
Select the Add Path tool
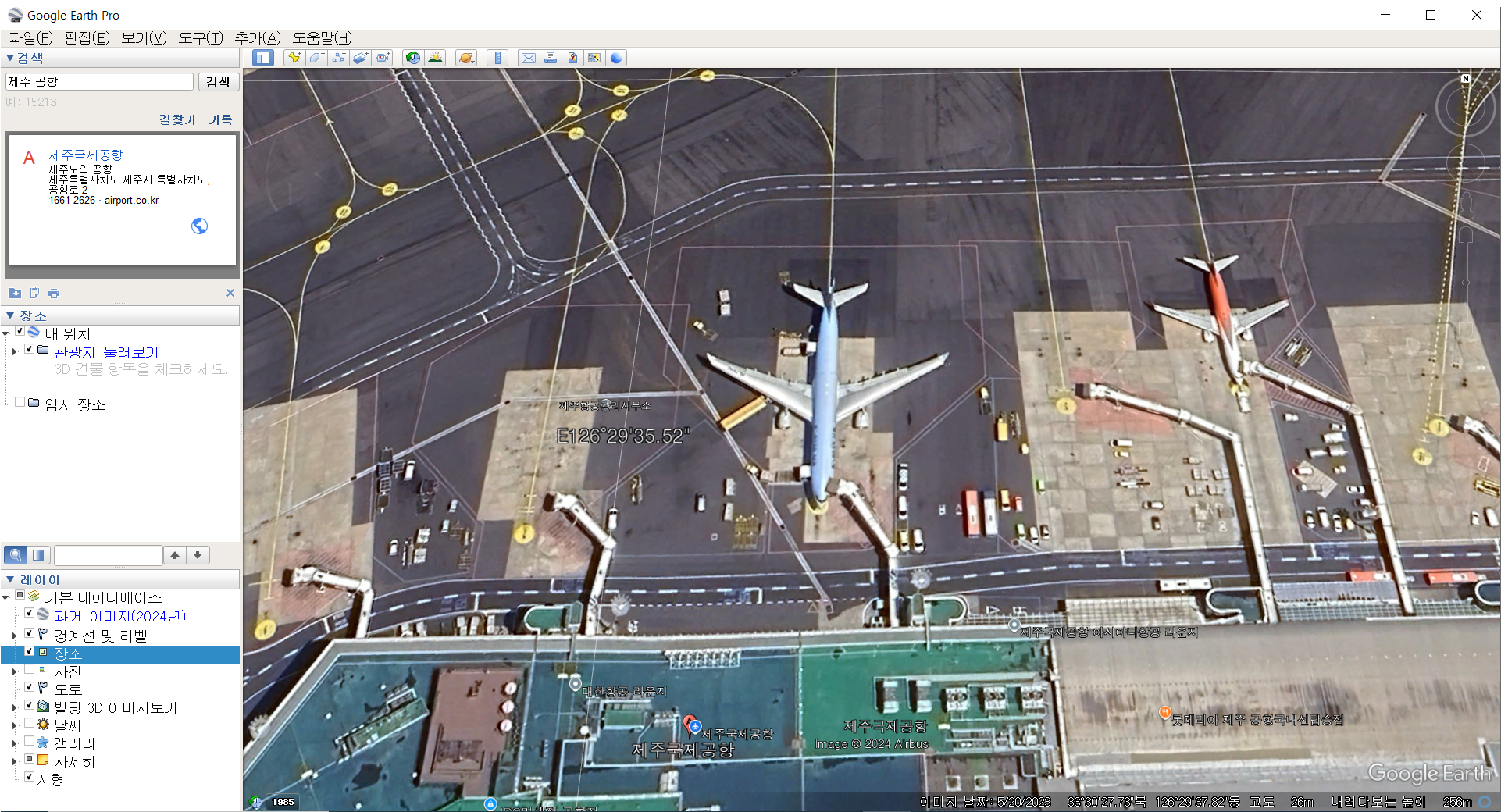338,58
